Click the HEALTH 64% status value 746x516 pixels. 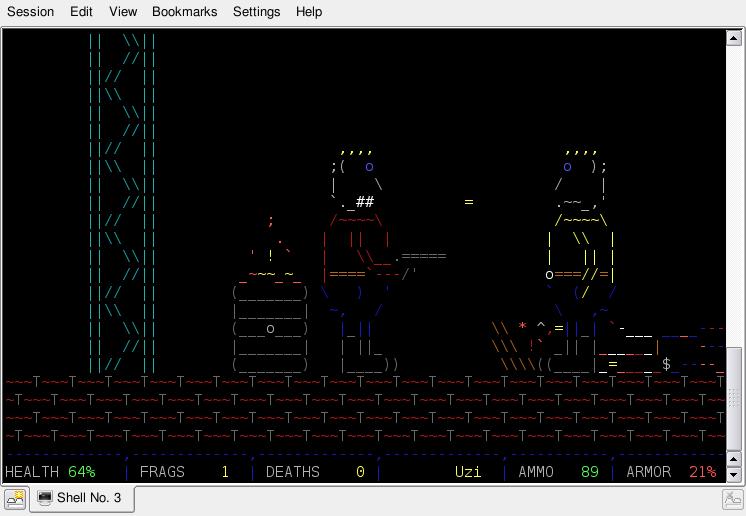81,472
